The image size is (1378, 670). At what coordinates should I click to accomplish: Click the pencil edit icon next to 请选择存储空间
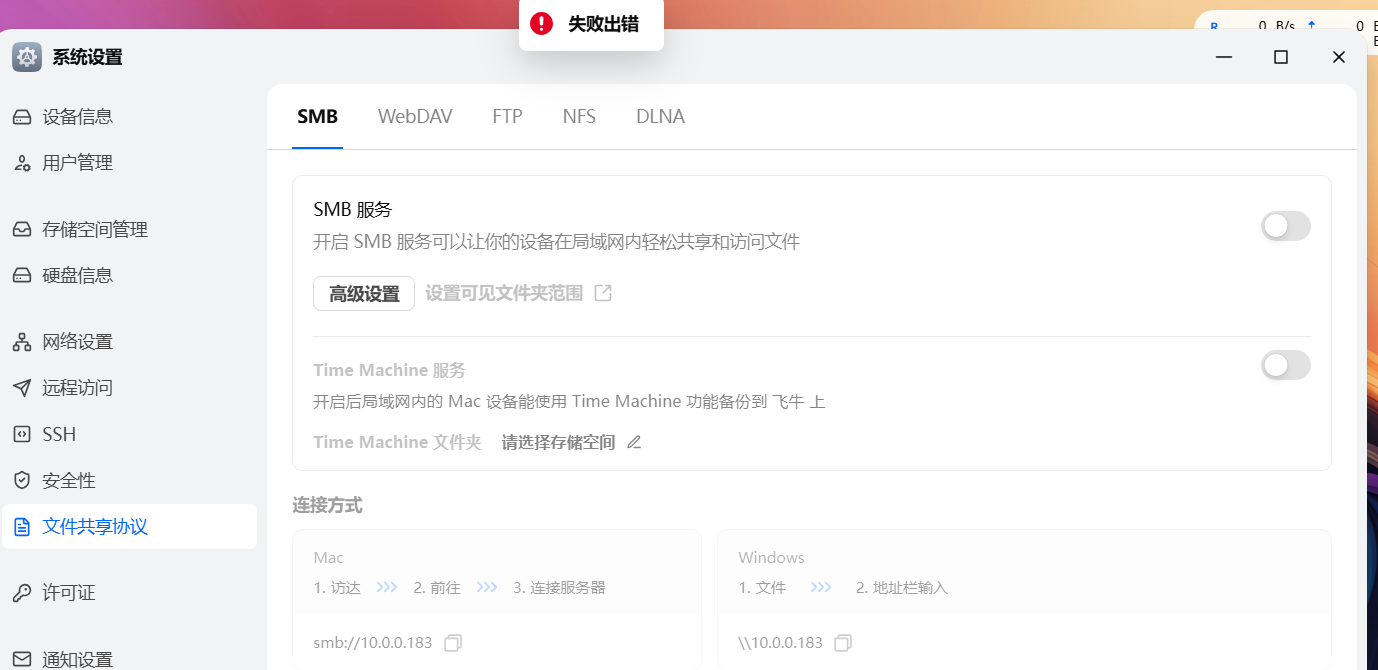633,442
